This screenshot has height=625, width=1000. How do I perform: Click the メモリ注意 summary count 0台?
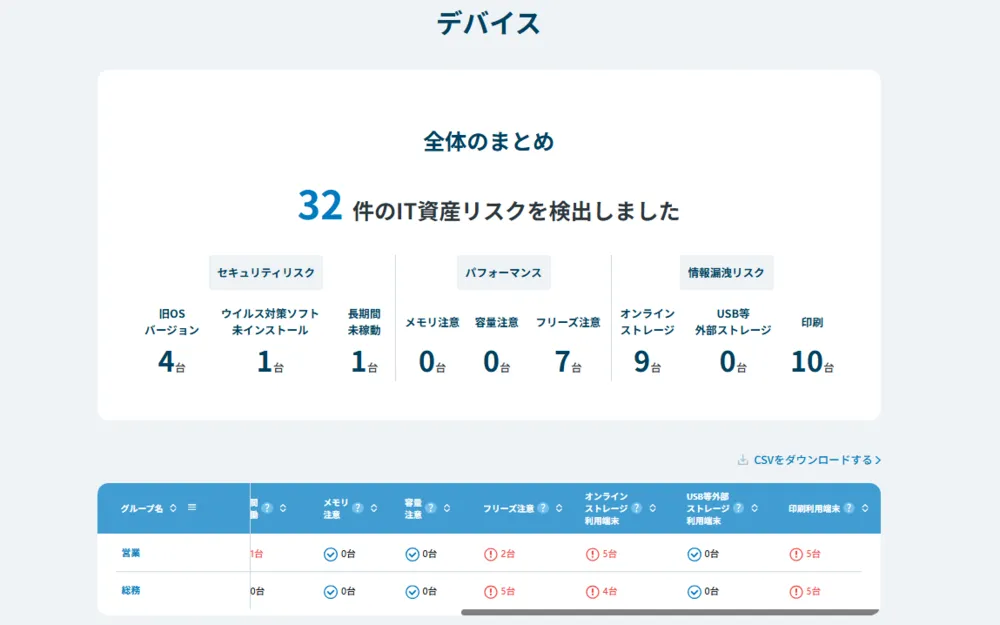[432, 362]
